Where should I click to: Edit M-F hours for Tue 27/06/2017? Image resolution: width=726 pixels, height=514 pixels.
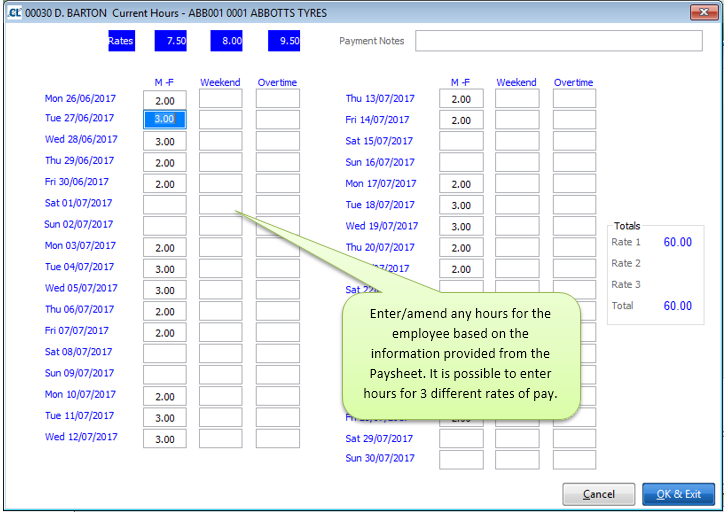pyautogui.click(x=165, y=119)
